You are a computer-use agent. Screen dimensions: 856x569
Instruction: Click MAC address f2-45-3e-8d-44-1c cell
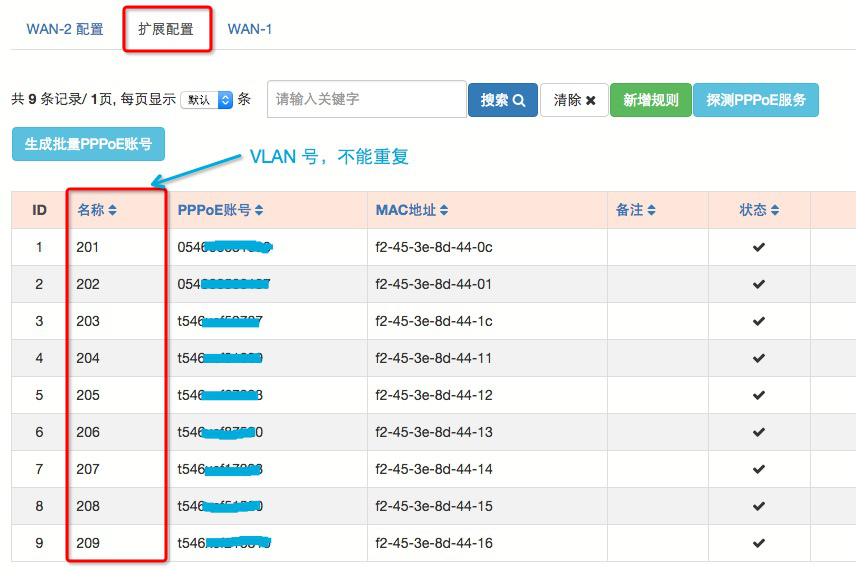point(434,321)
